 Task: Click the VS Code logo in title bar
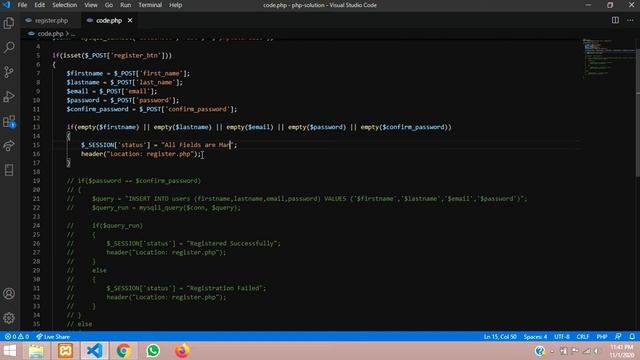tap(7, 5)
